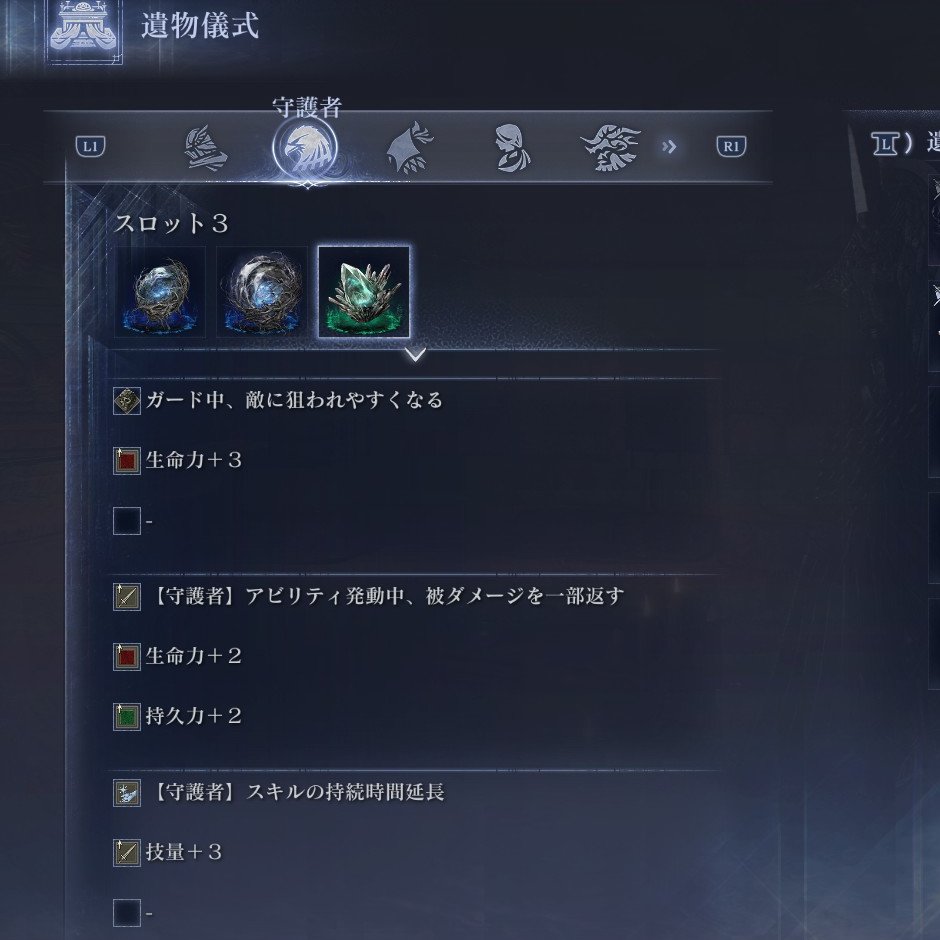Viewport: 940px width, 940px height.
Task: Click the guard effect icon beside ガード中
Action: click(x=127, y=400)
